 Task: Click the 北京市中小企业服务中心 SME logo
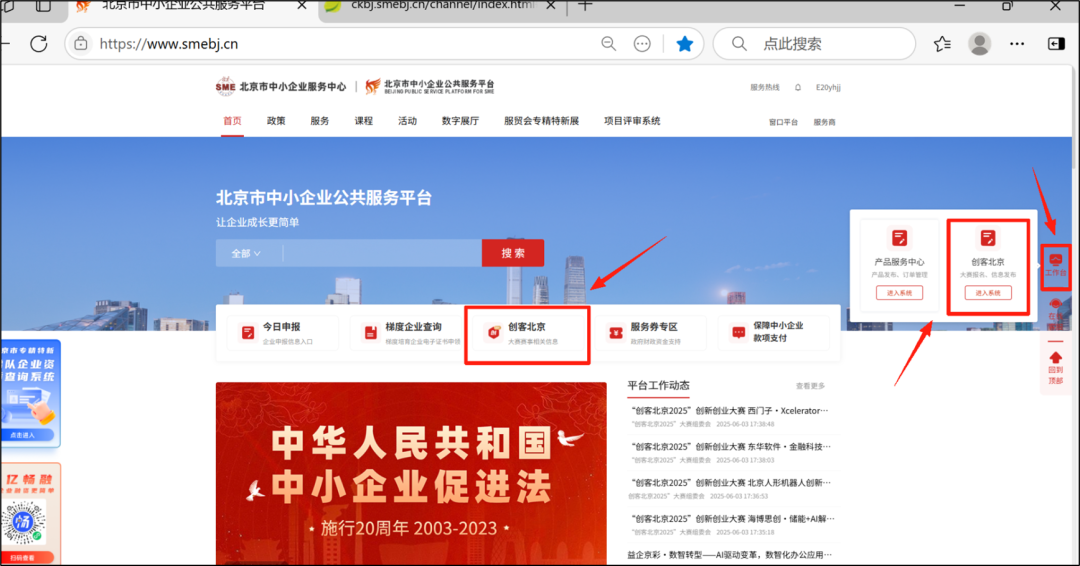click(280, 87)
